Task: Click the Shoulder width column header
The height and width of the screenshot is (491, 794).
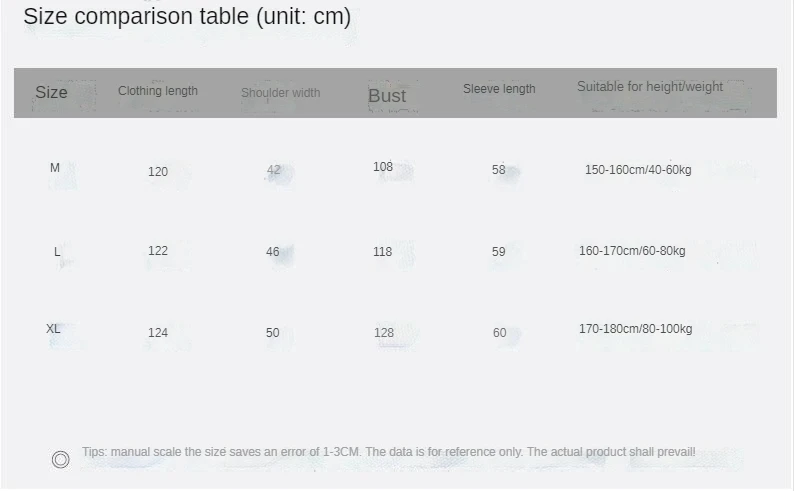Action: pos(280,93)
